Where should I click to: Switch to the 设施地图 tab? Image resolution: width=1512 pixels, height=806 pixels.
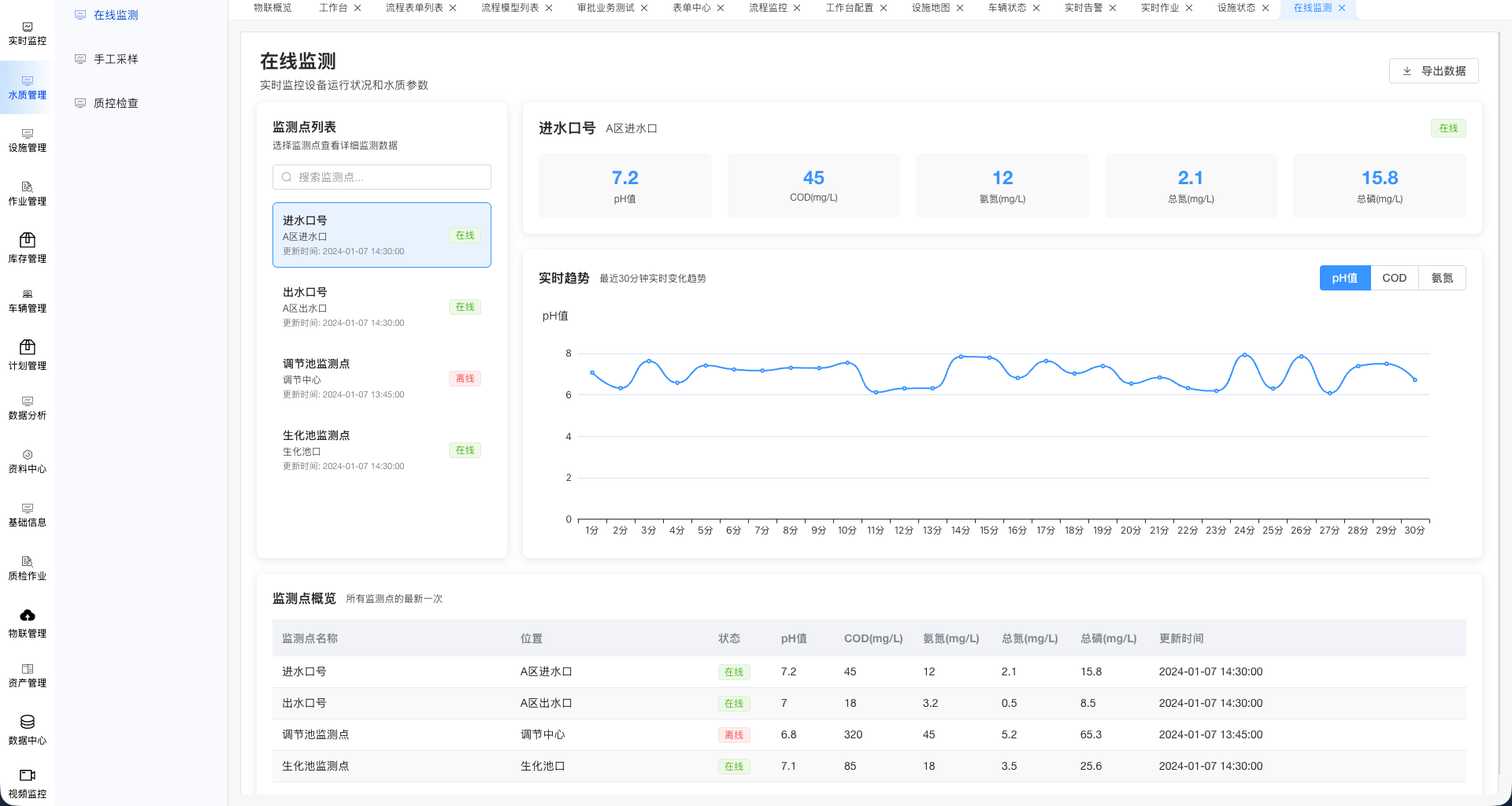(930, 8)
